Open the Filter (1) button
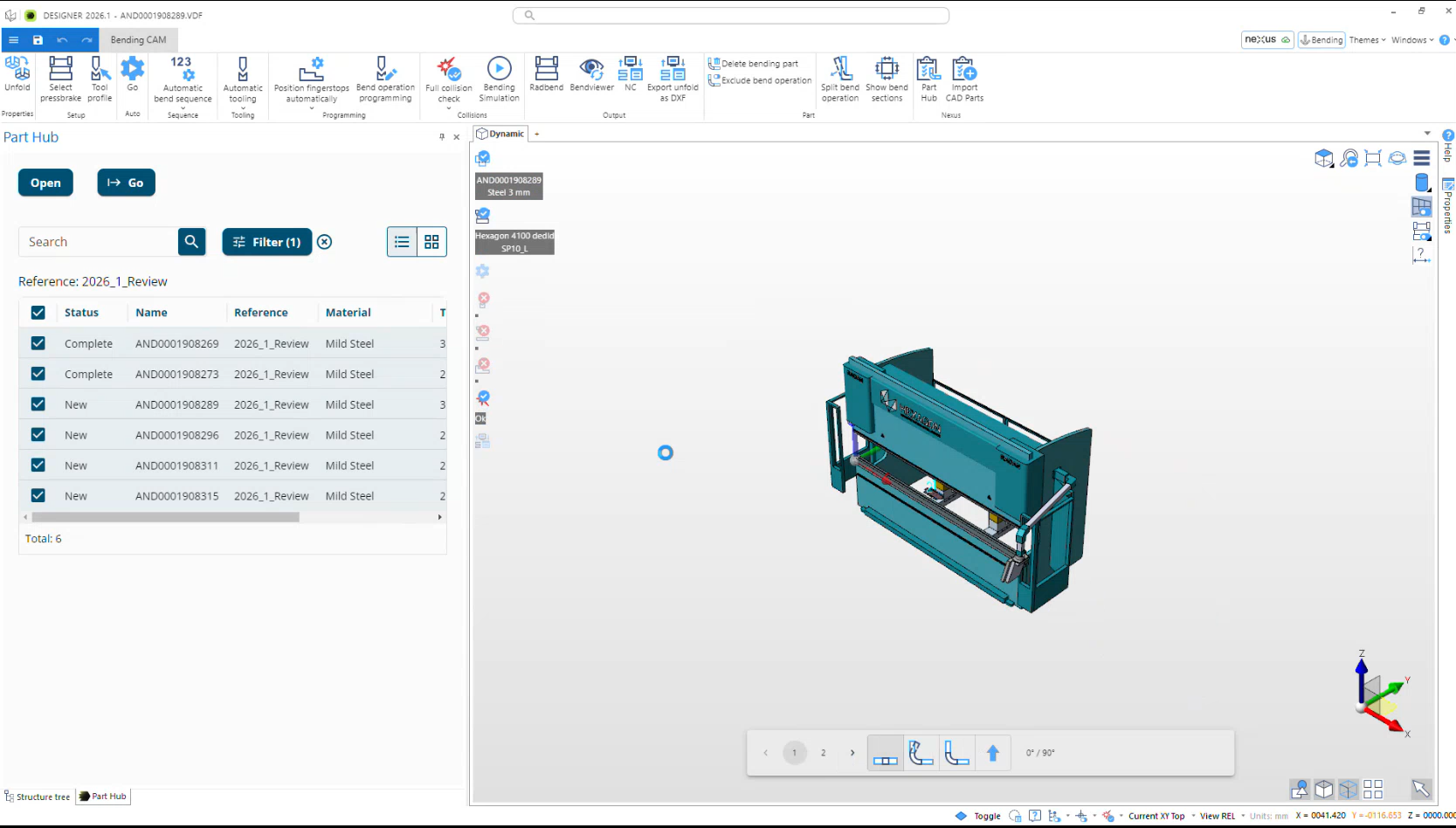This screenshot has width=1456, height=828. coord(267,242)
